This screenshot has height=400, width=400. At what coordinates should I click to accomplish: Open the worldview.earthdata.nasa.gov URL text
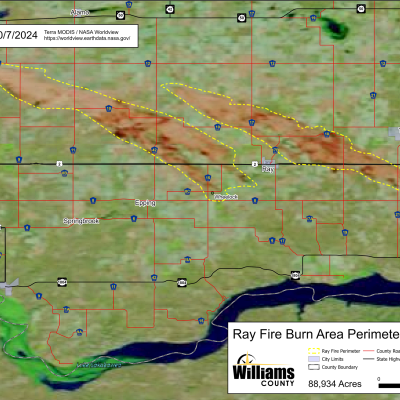point(87,38)
